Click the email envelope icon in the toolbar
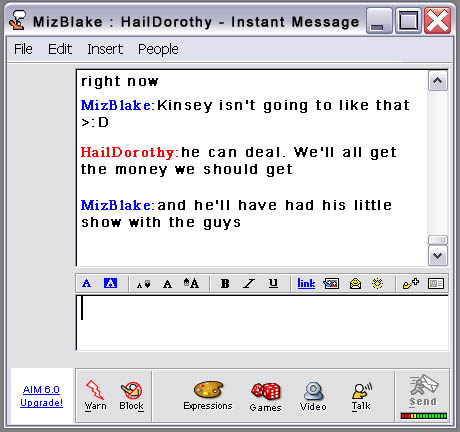 pyautogui.click(x=355, y=284)
